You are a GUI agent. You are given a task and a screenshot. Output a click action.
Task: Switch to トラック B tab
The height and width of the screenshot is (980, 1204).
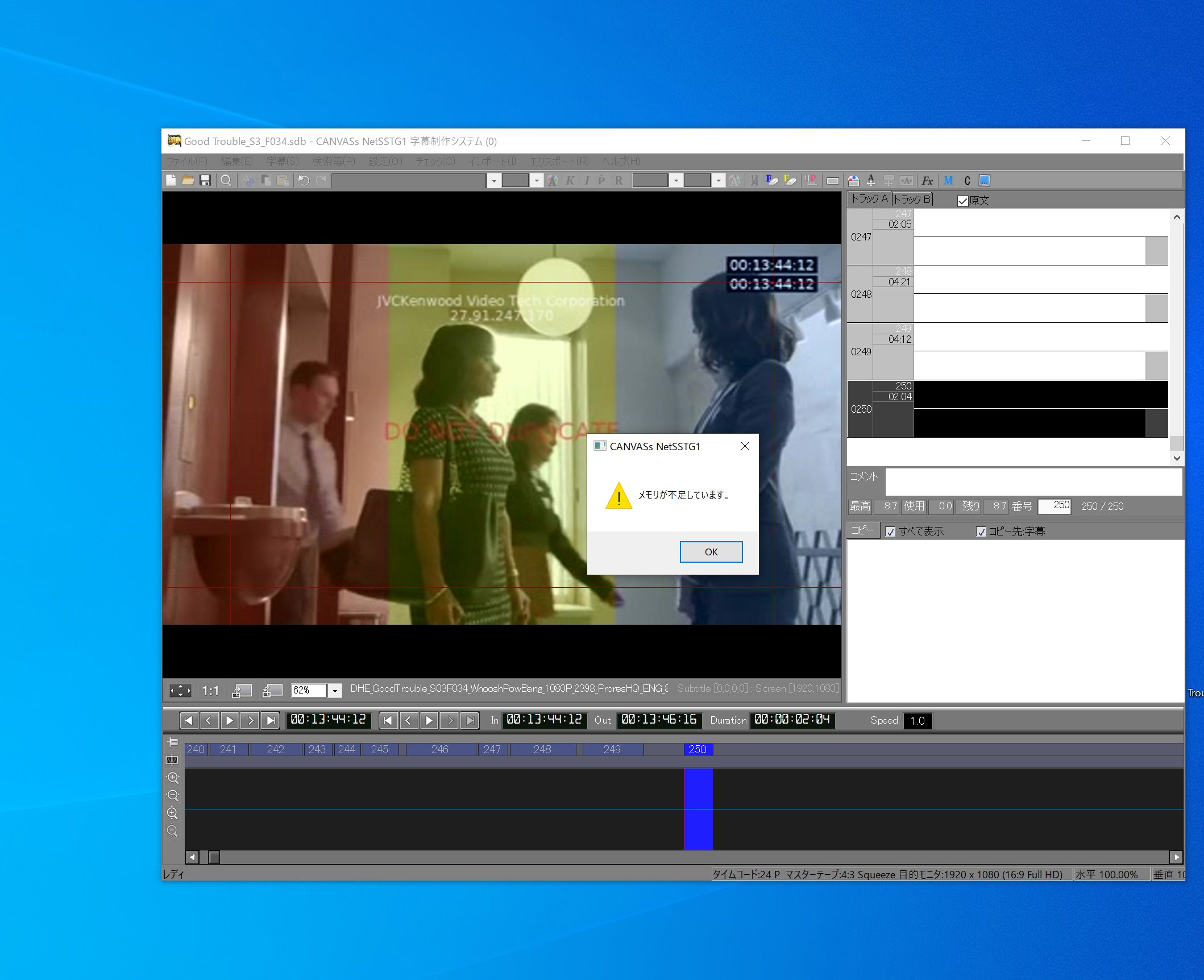pos(912,200)
